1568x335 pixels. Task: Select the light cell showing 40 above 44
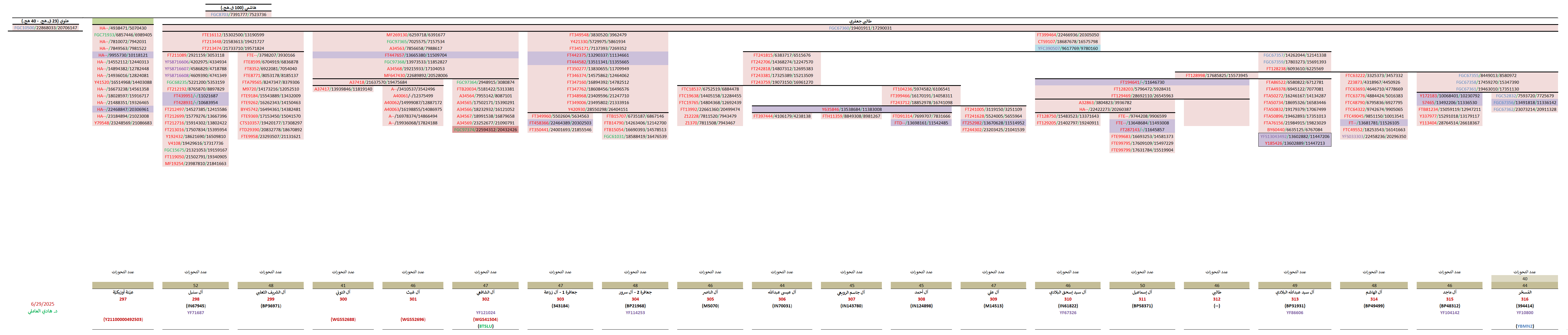tap(1524, 278)
